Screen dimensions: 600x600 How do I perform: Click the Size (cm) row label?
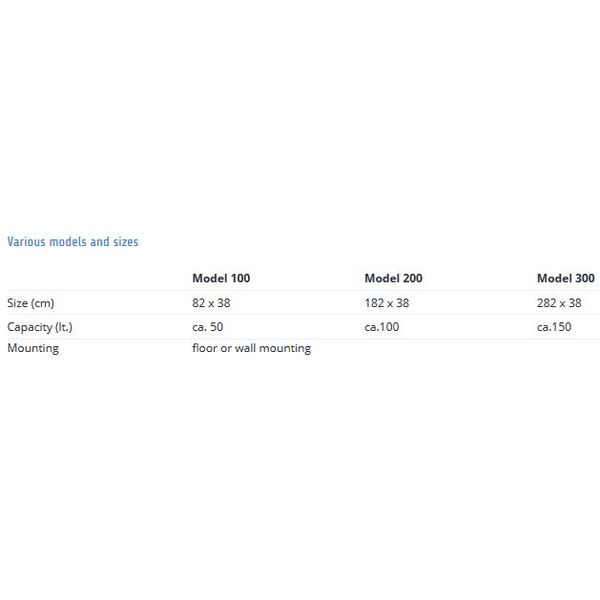click(31, 303)
